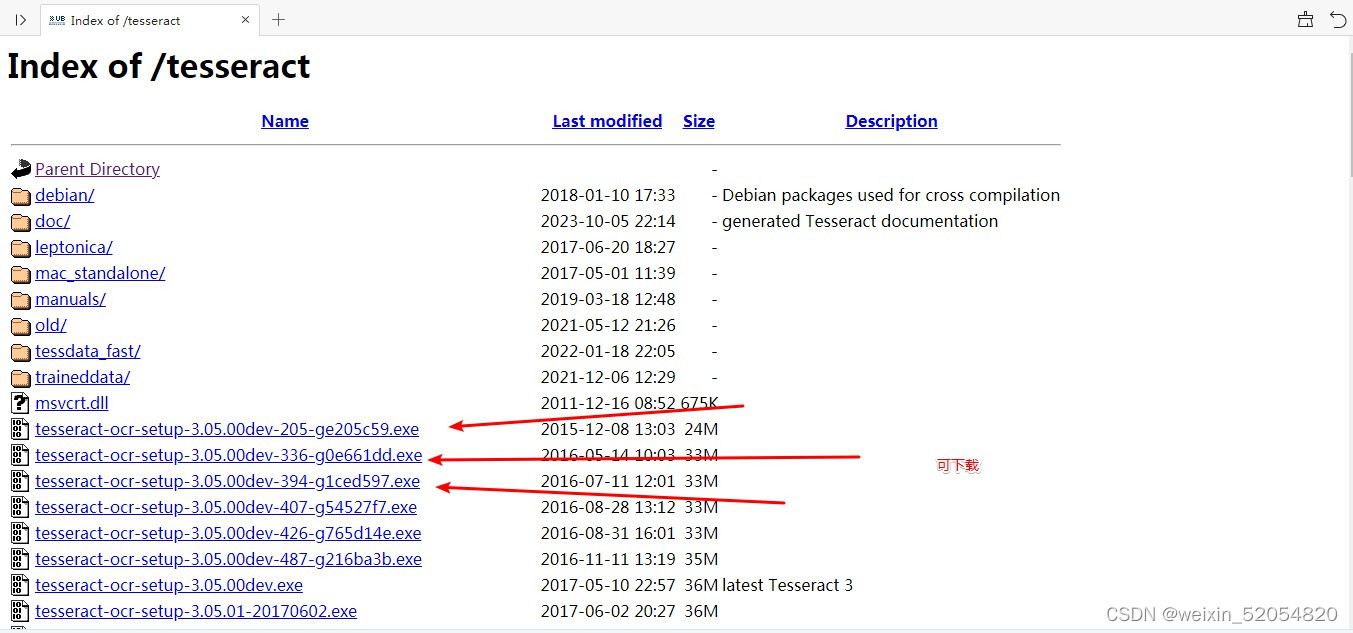Click the folder icon beside traineddata/

[21, 377]
